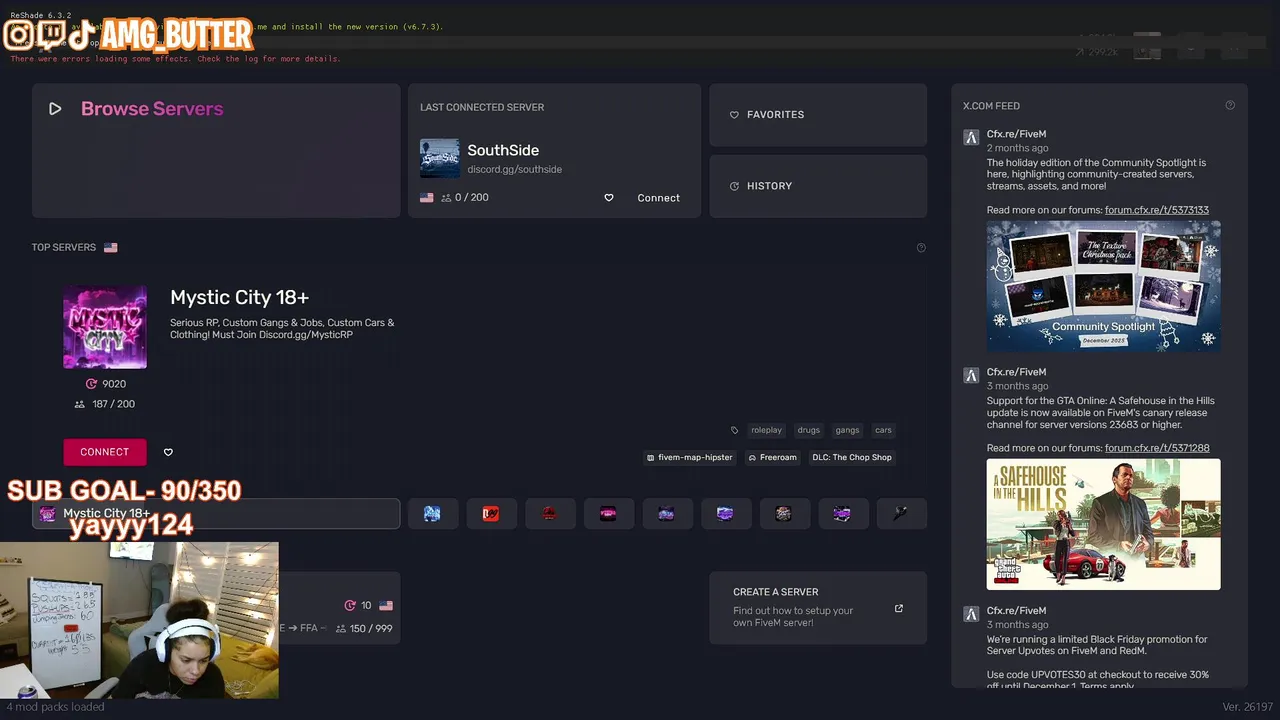The image size is (1280, 720).
Task: Open A Safehouse in the Hills image
Action: [x=1104, y=524]
